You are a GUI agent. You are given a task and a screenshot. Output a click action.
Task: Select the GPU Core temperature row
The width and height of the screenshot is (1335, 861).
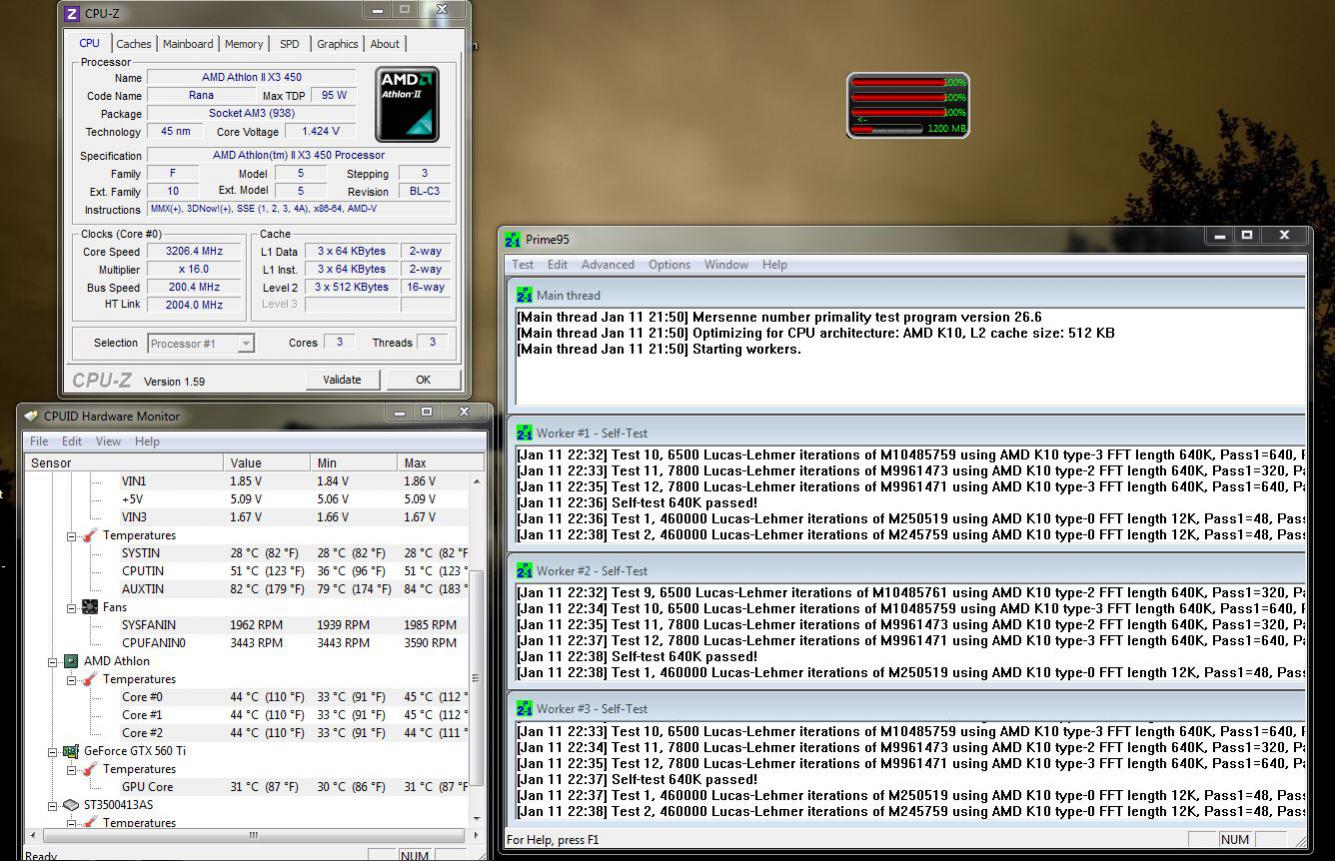[246, 787]
